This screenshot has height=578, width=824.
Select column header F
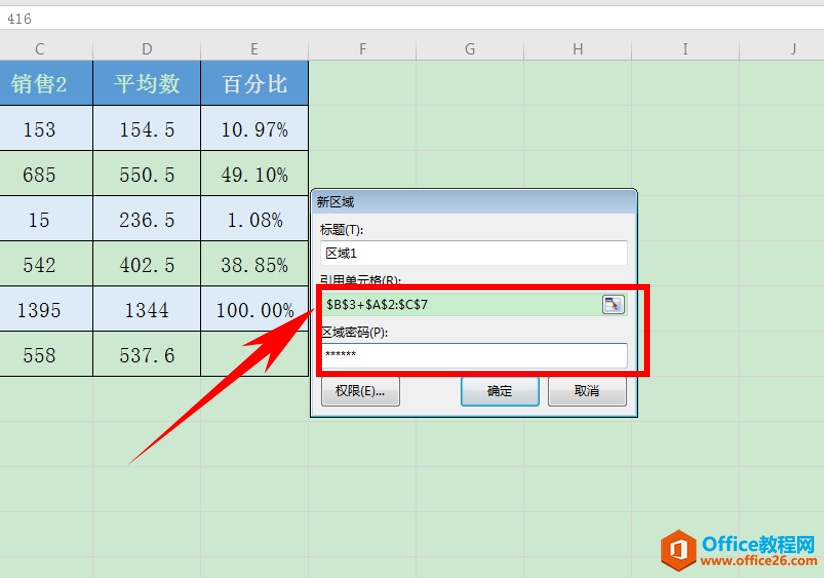(x=362, y=48)
